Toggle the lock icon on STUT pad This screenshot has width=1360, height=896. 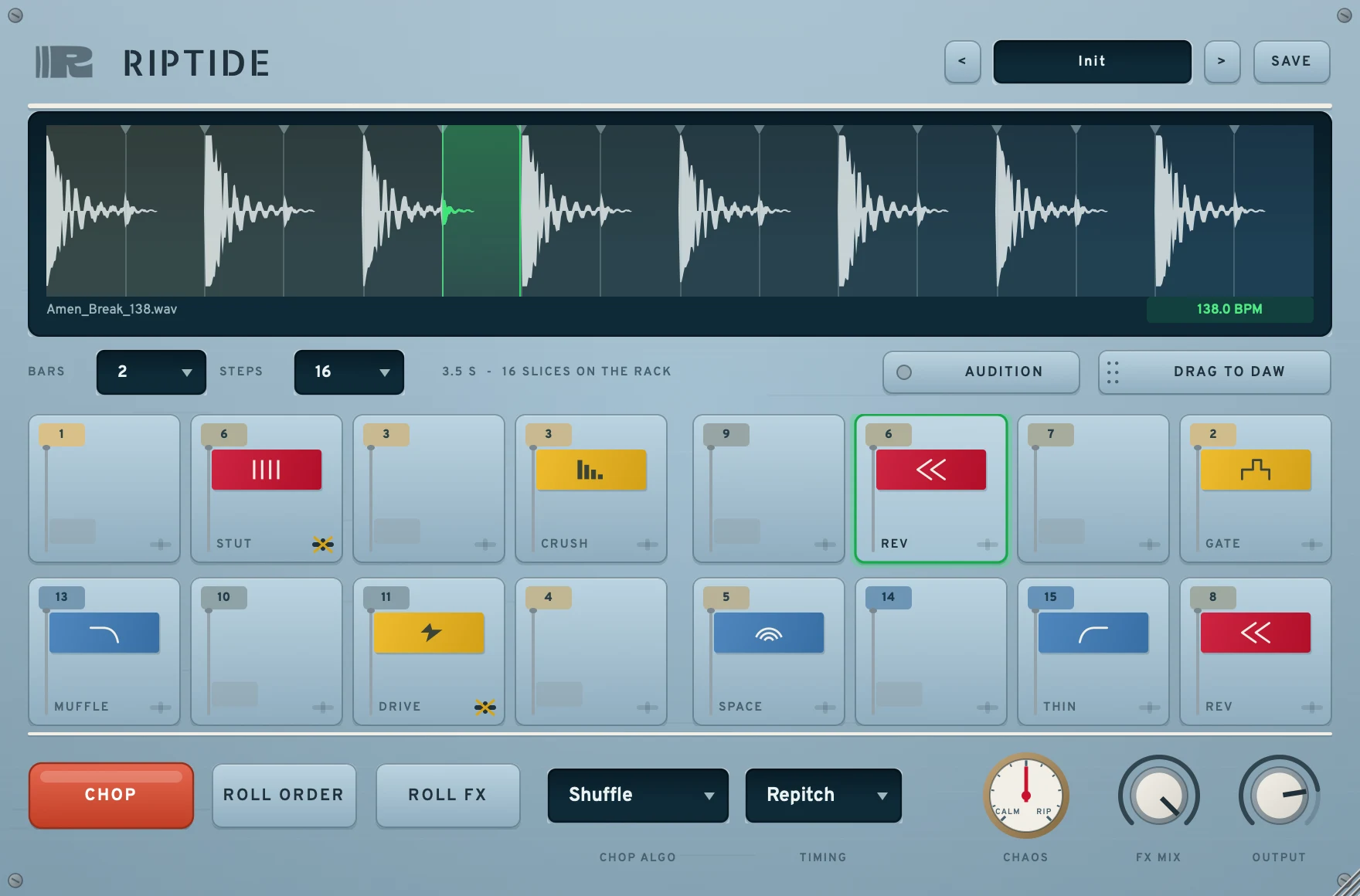(x=323, y=544)
